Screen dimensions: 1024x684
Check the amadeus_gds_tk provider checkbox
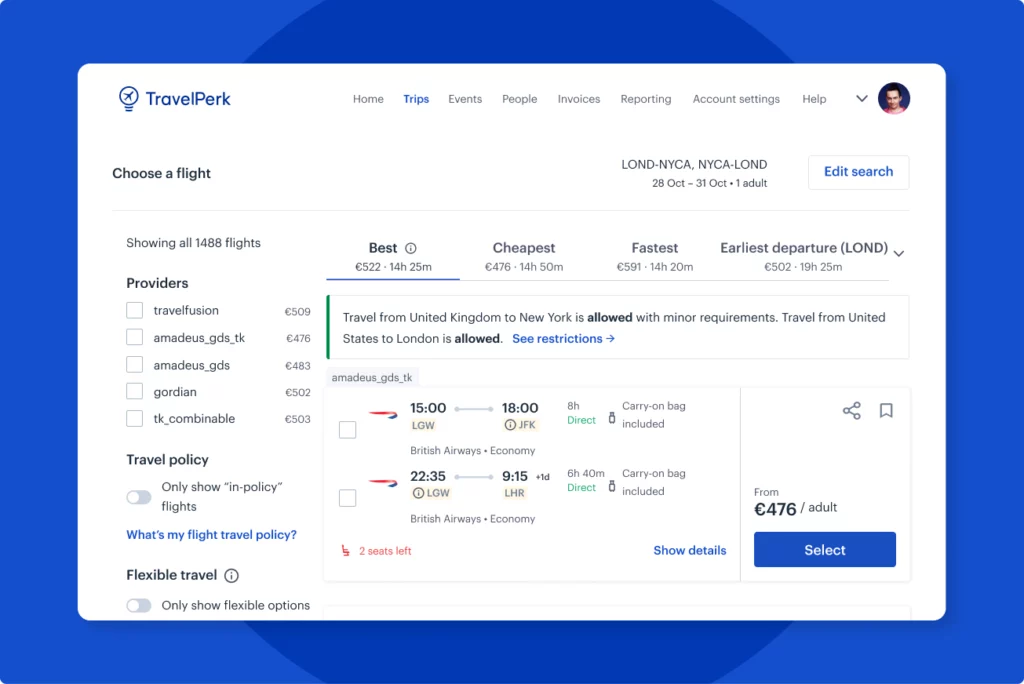(x=134, y=337)
